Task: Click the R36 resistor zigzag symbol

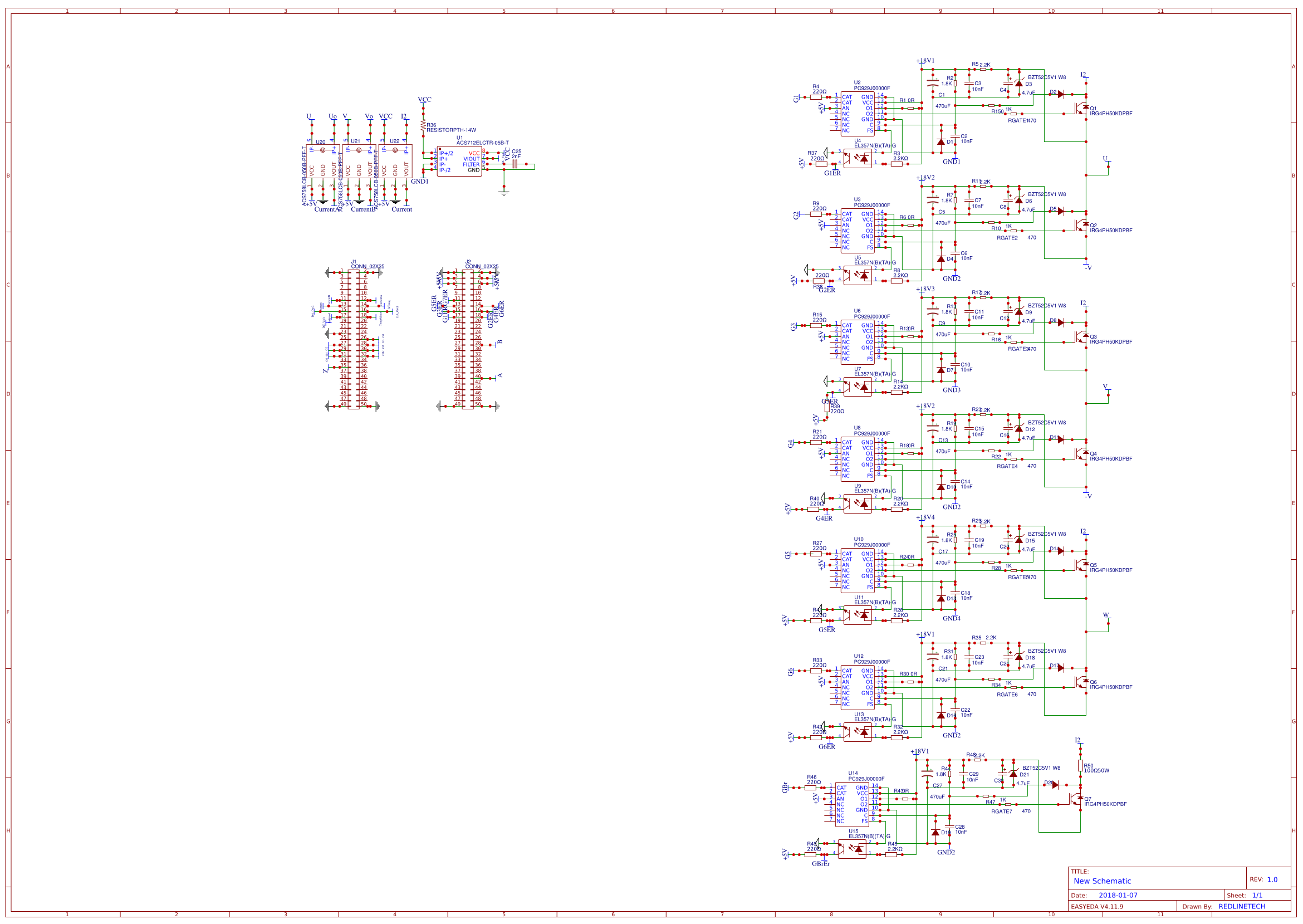Action: click(x=423, y=125)
